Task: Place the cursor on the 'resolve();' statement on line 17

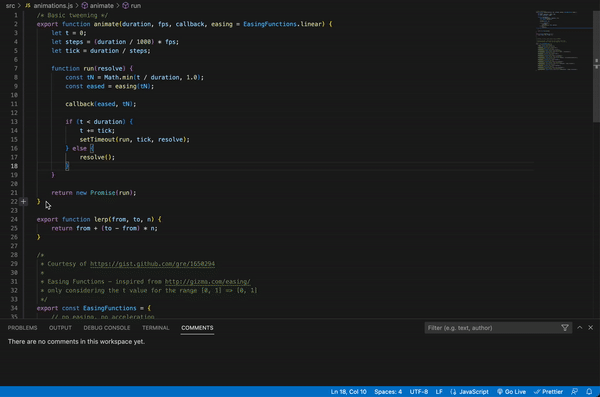Action: [97, 157]
